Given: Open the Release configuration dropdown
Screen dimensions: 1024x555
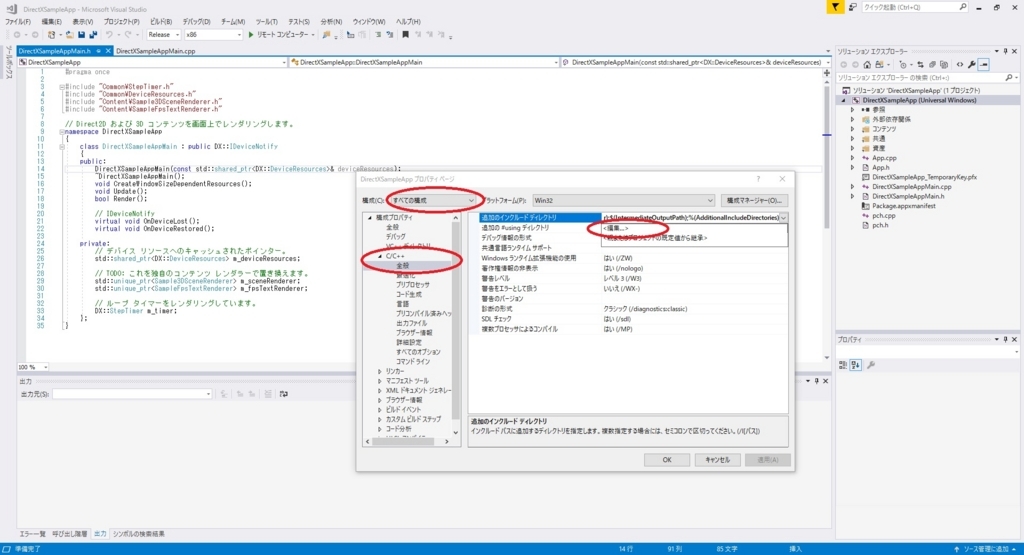Looking at the screenshot, I should (x=163, y=35).
